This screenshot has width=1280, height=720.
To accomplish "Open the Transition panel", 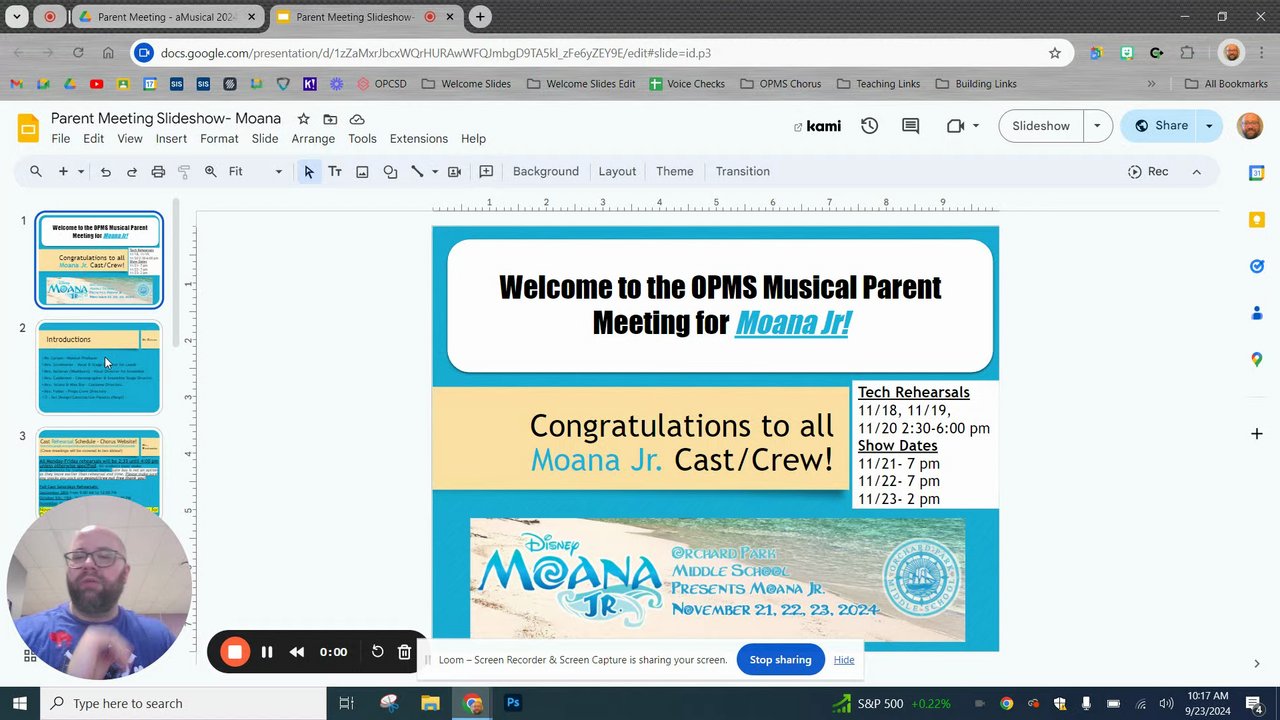I will (x=742, y=172).
